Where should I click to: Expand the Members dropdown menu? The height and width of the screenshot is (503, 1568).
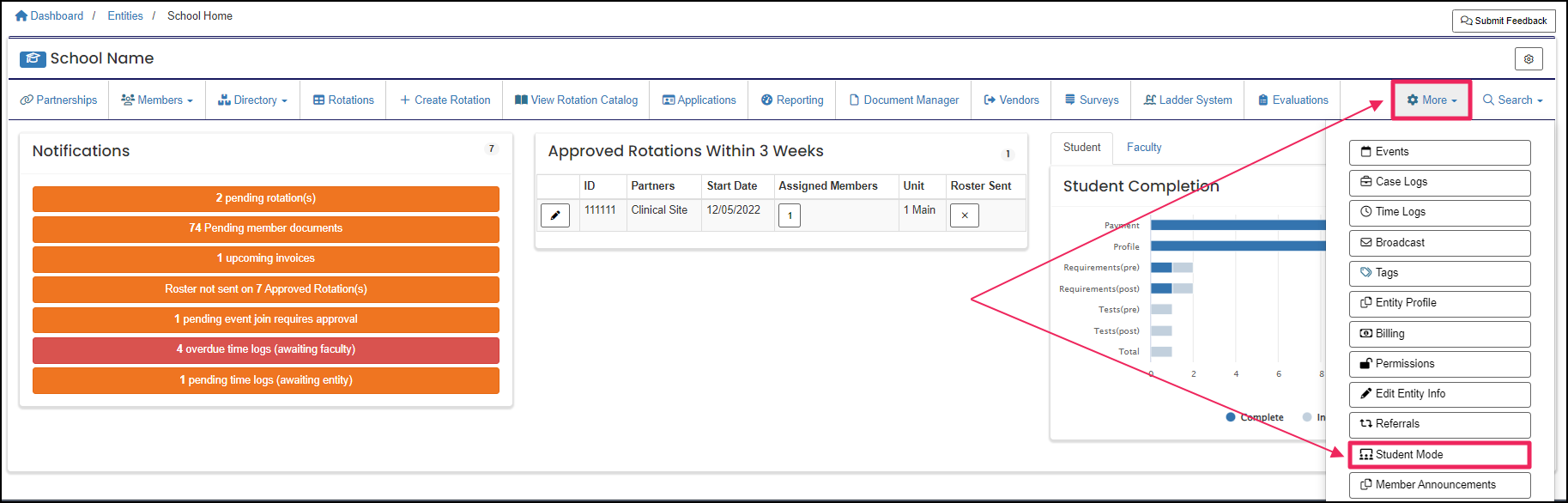point(157,100)
